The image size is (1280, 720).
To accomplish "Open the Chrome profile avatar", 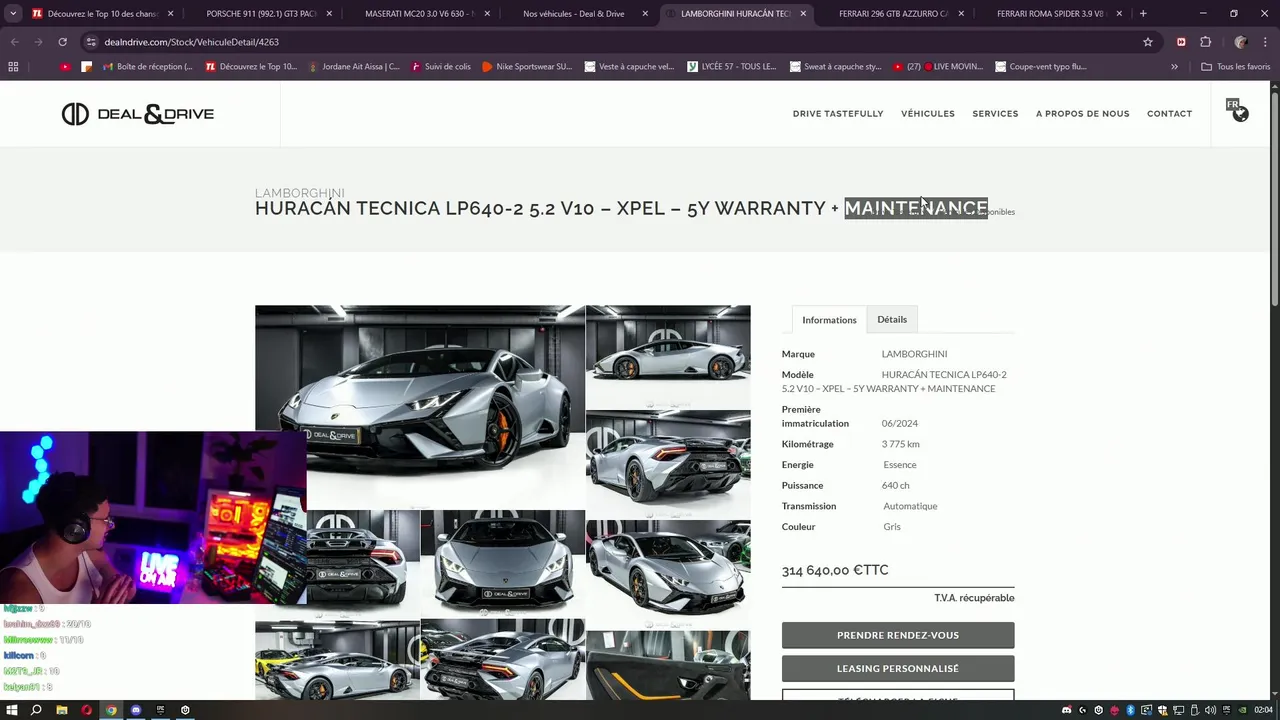I will tap(1241, 42).
